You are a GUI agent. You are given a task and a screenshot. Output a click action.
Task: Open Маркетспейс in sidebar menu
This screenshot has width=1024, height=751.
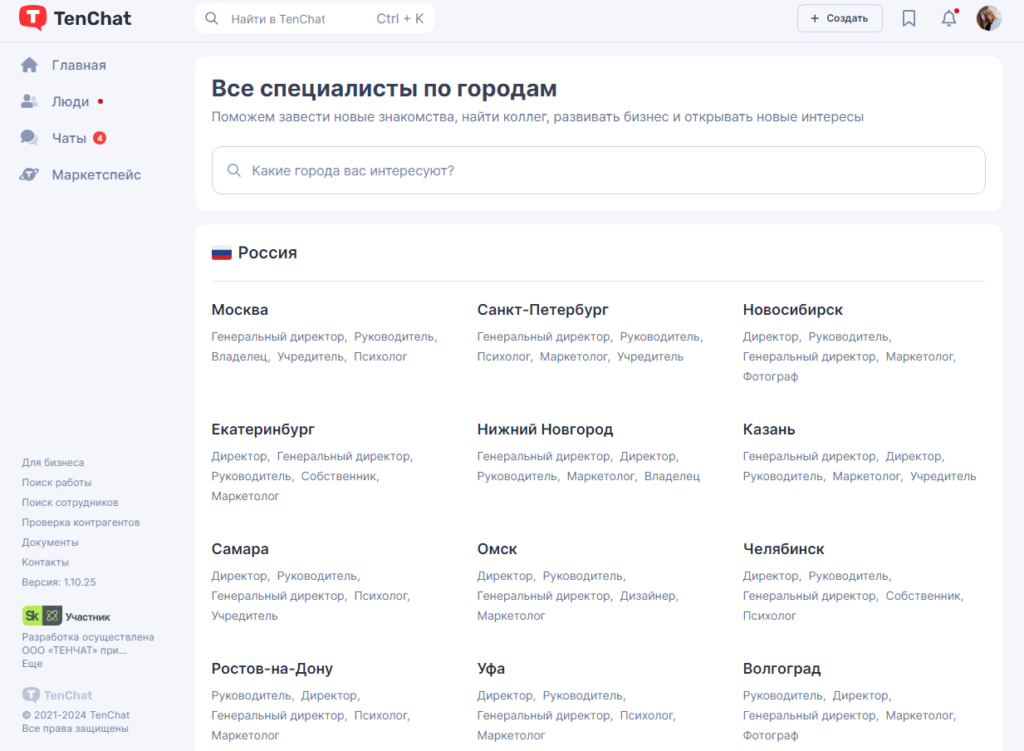point(96,175)
